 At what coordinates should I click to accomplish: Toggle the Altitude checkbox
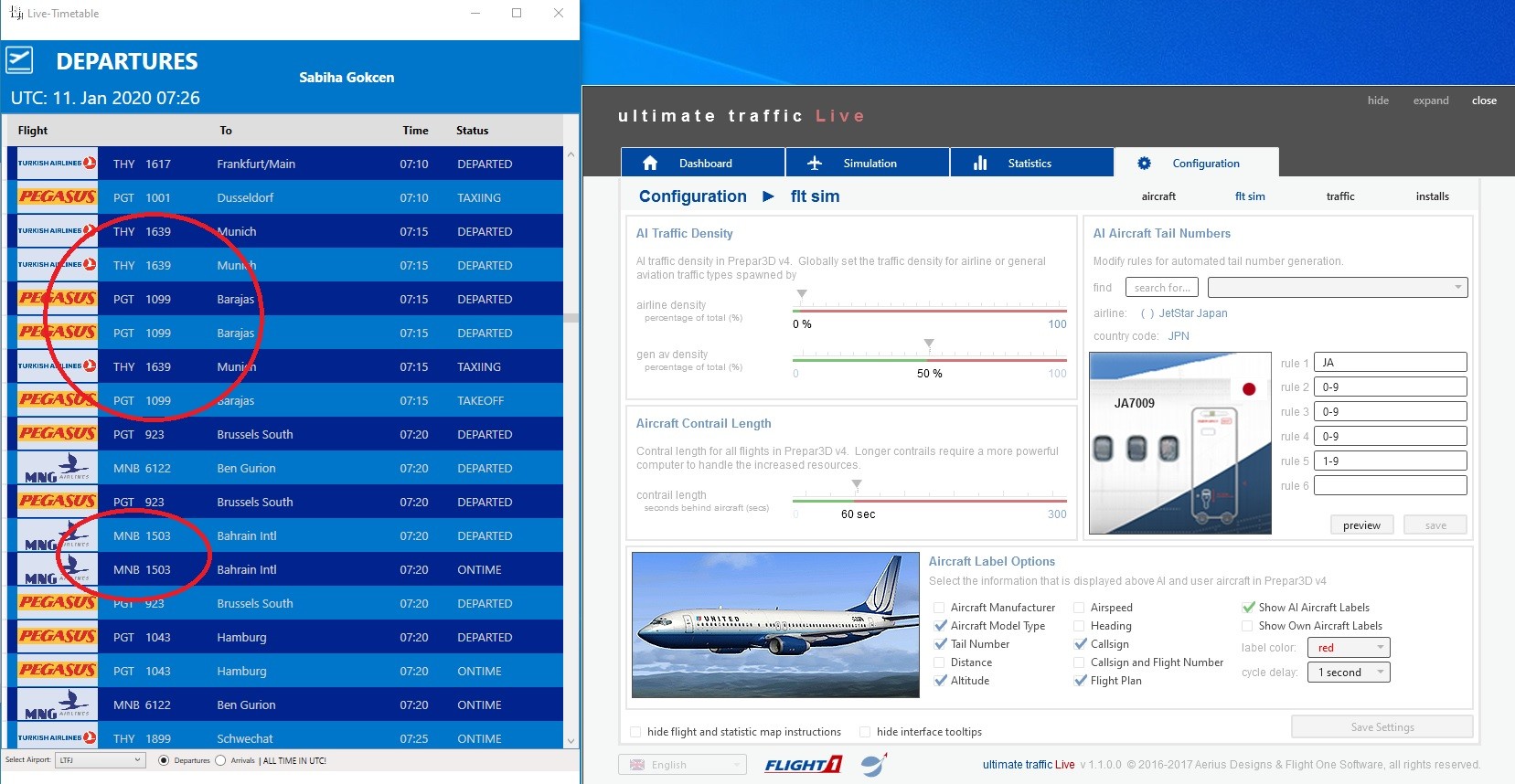coord(940,681)
